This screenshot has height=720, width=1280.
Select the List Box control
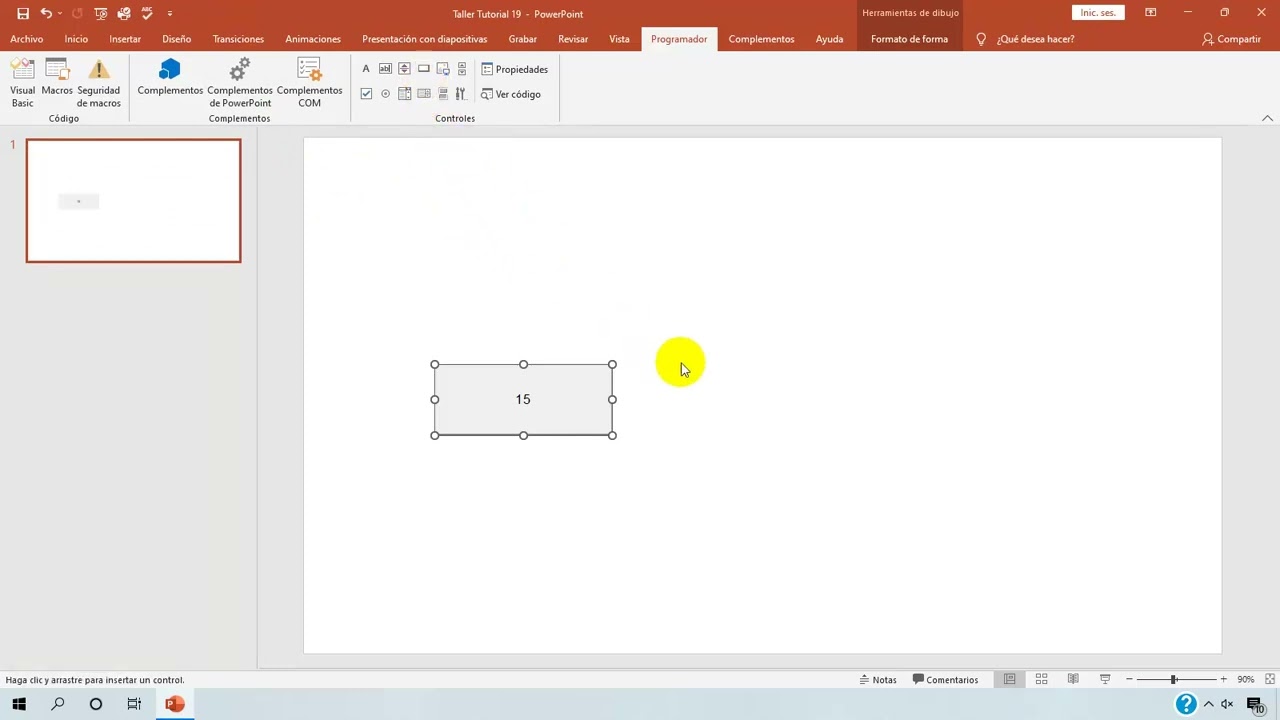point(424,94)
